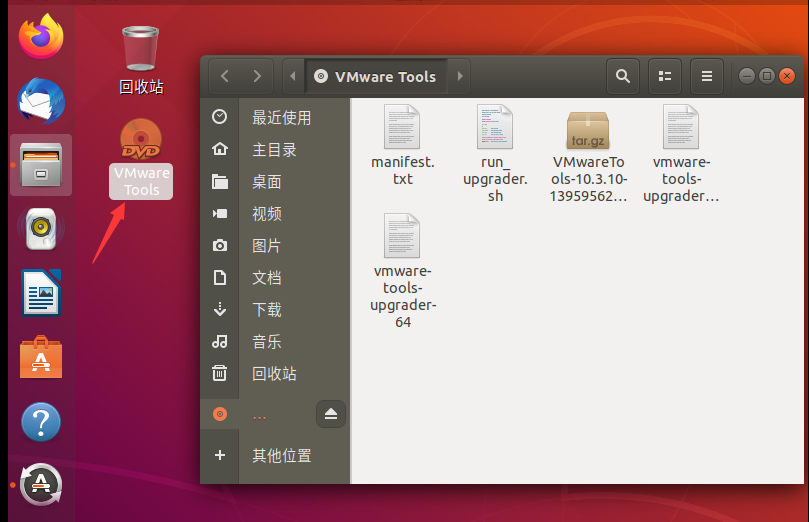Image resolution: width=809 pixels, height=522 pixels.
Task: Launch Thunderbird mail from the dock
Action: [x=41, y=101]
